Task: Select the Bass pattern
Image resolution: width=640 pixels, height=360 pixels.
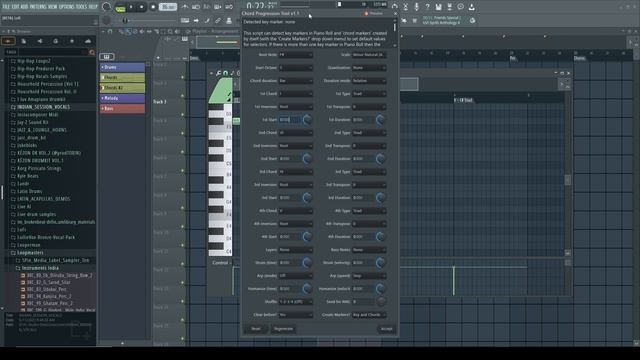Action: coord(122,109)
